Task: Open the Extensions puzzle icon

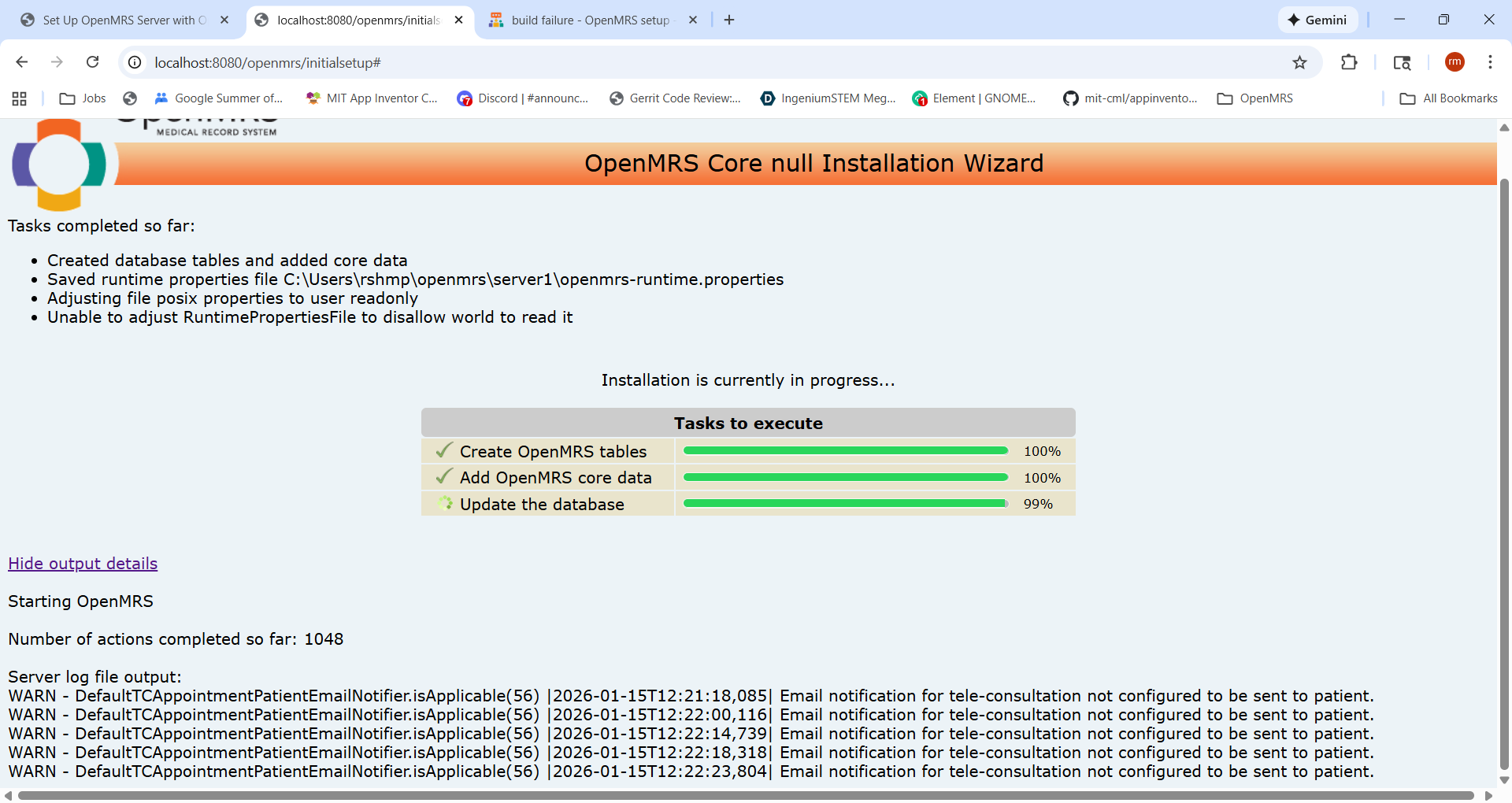Action: click(x=1349, y=62)
